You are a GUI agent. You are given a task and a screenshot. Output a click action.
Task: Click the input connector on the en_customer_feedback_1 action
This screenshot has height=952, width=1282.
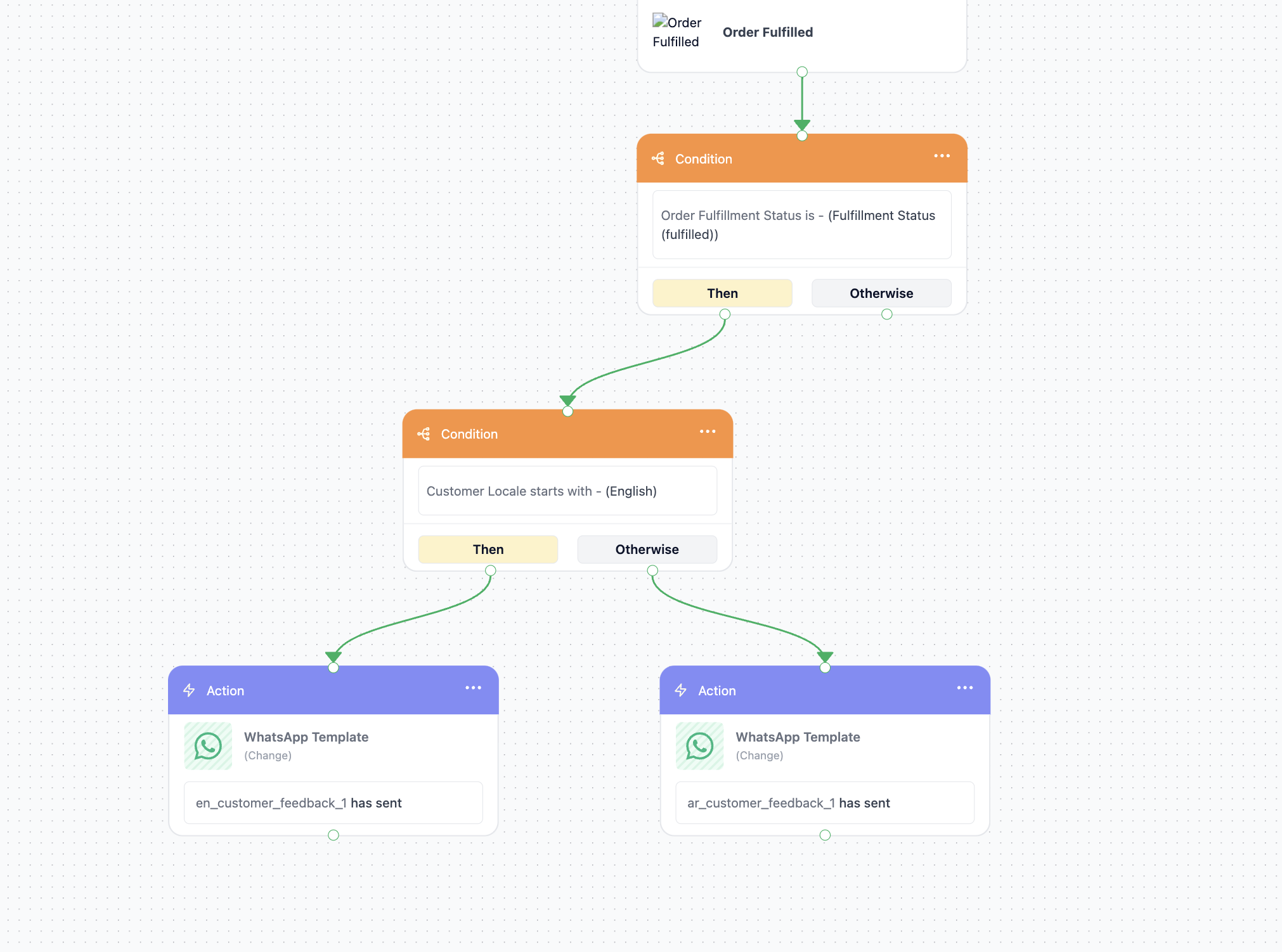(333, 667)
